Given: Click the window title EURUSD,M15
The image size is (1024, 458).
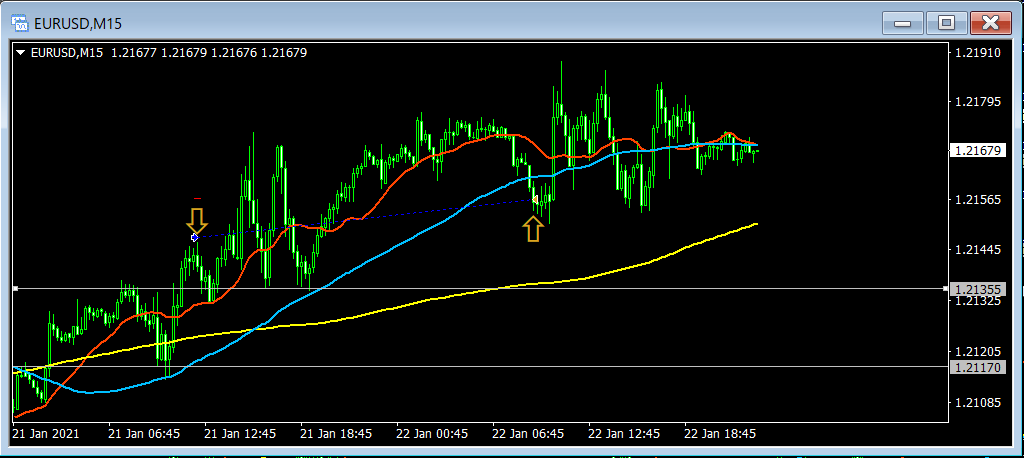Looking at the screenshot, I should click(77, 25).
